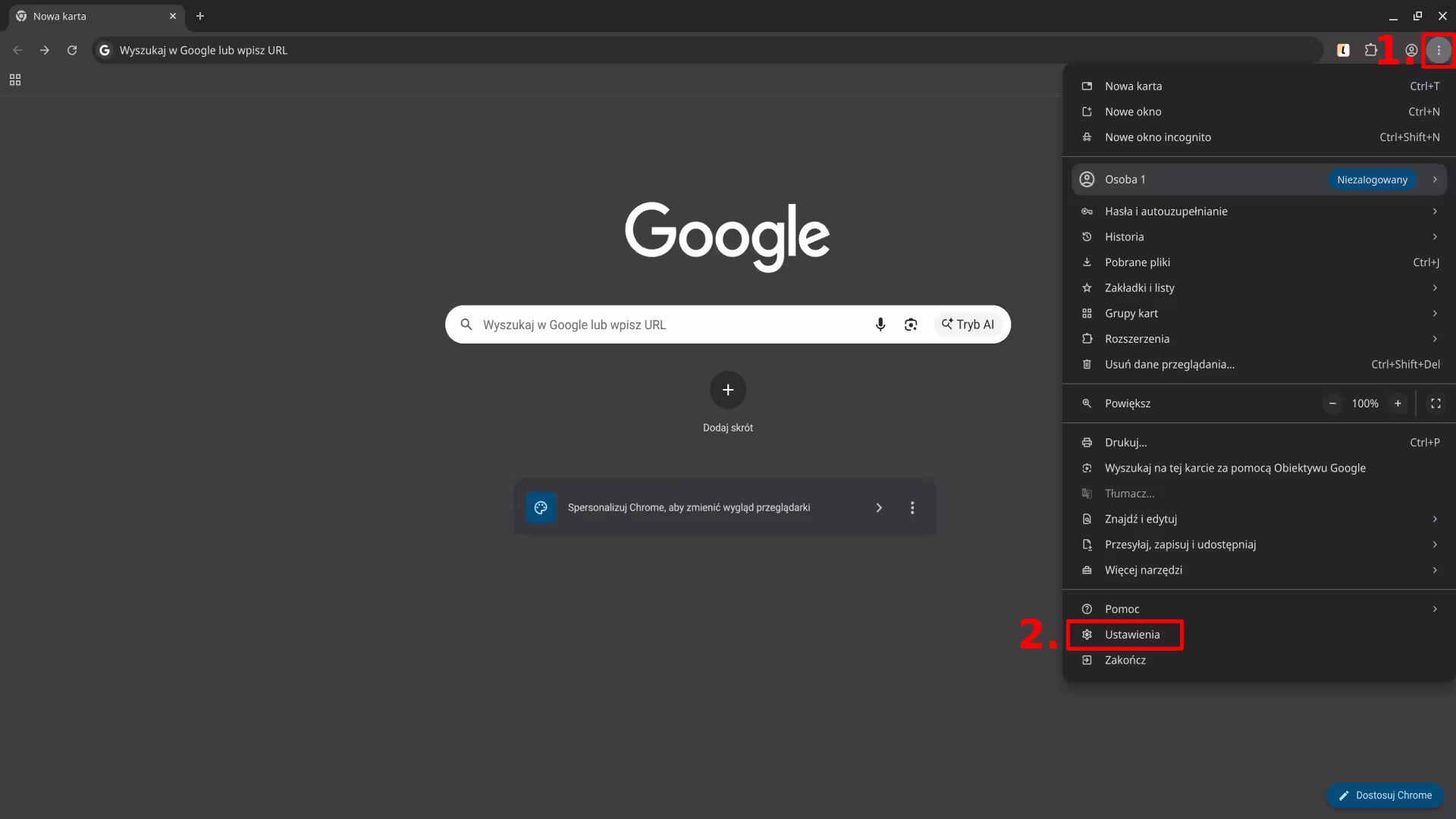Open a new tab with plus button

(200, 16)
